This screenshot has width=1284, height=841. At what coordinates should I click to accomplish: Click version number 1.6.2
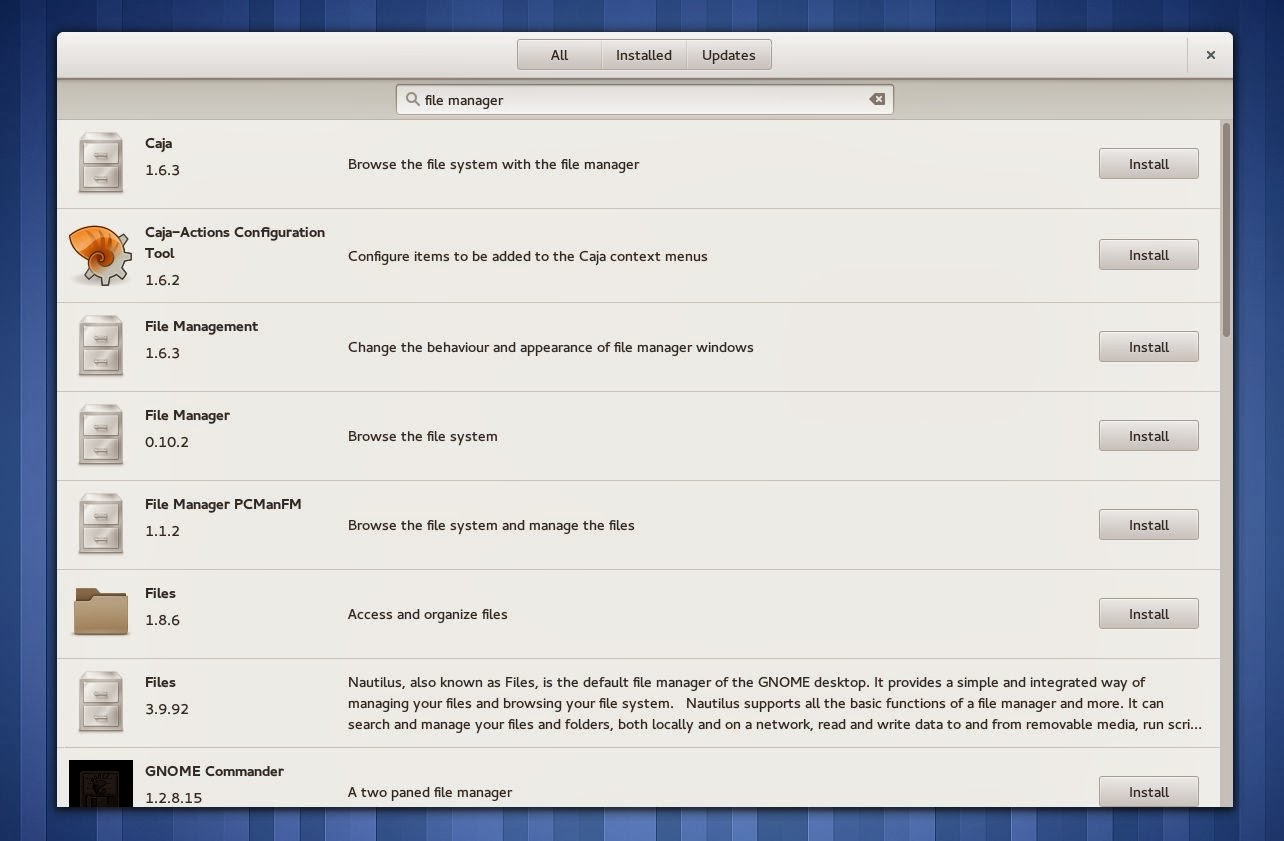(162, 280)
